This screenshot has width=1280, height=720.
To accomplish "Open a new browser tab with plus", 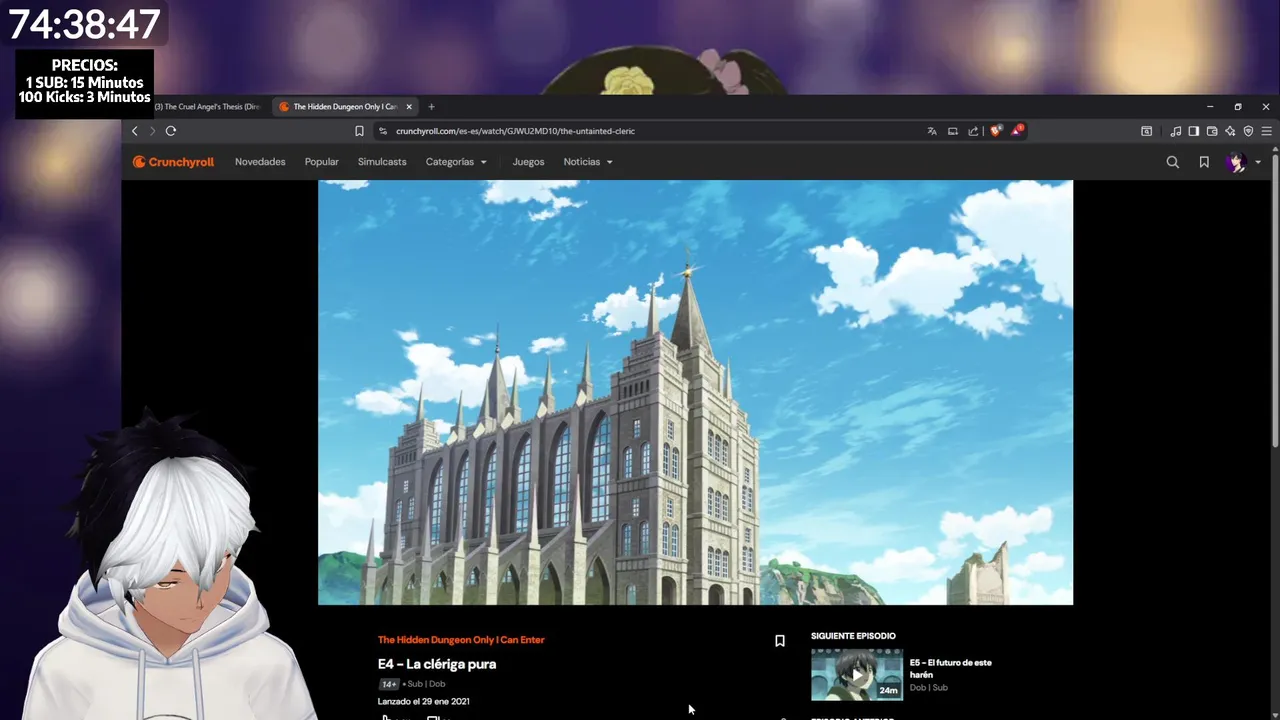I will click(431, 107).
